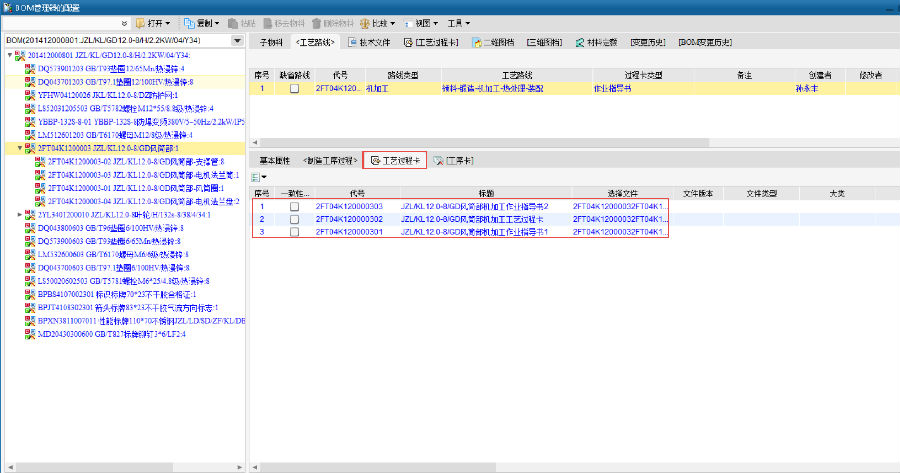Click the 比较 compare toolbar icon

[x=366, y=22]
